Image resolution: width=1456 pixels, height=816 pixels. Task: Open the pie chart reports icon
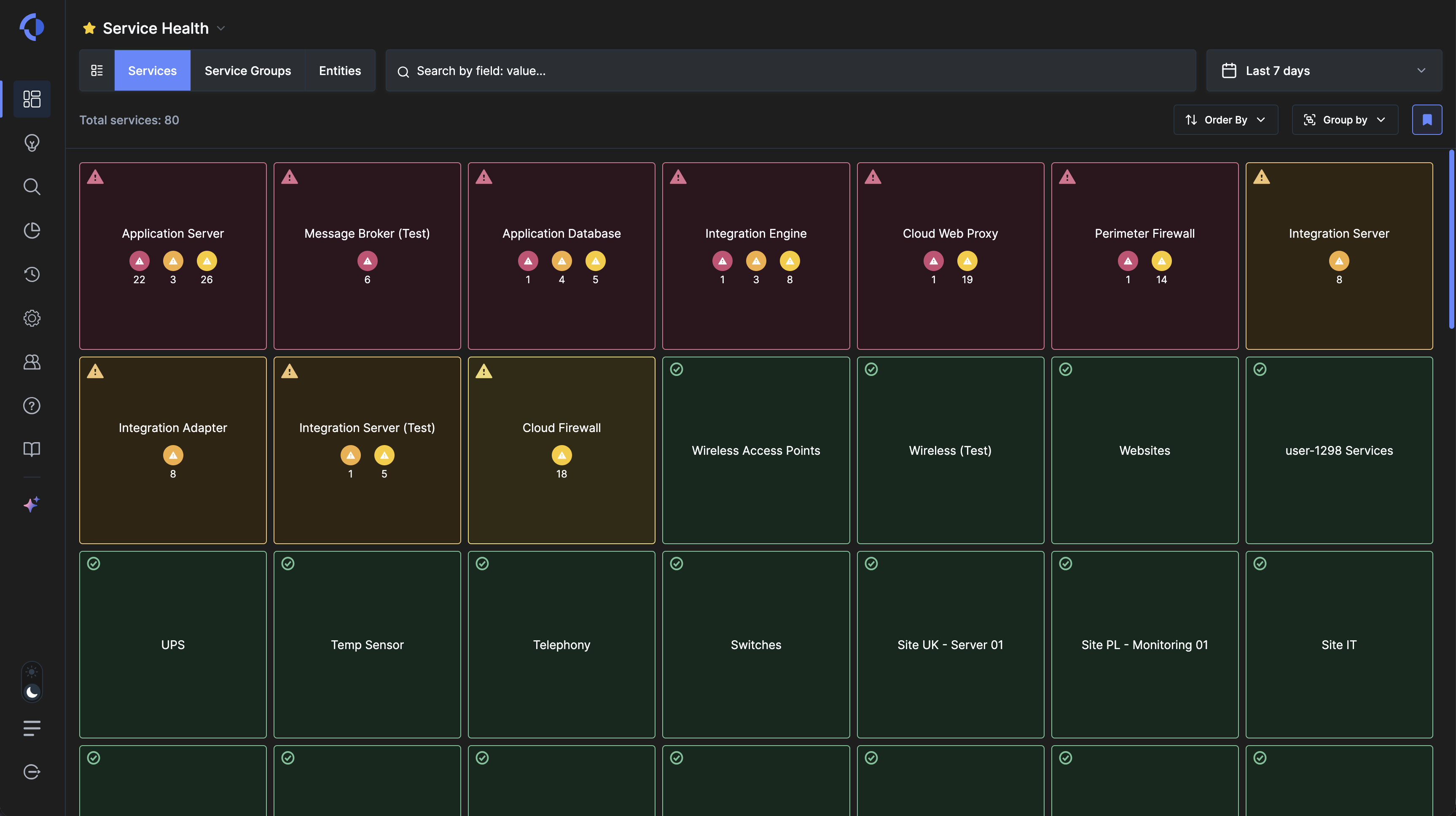point(32,230)
